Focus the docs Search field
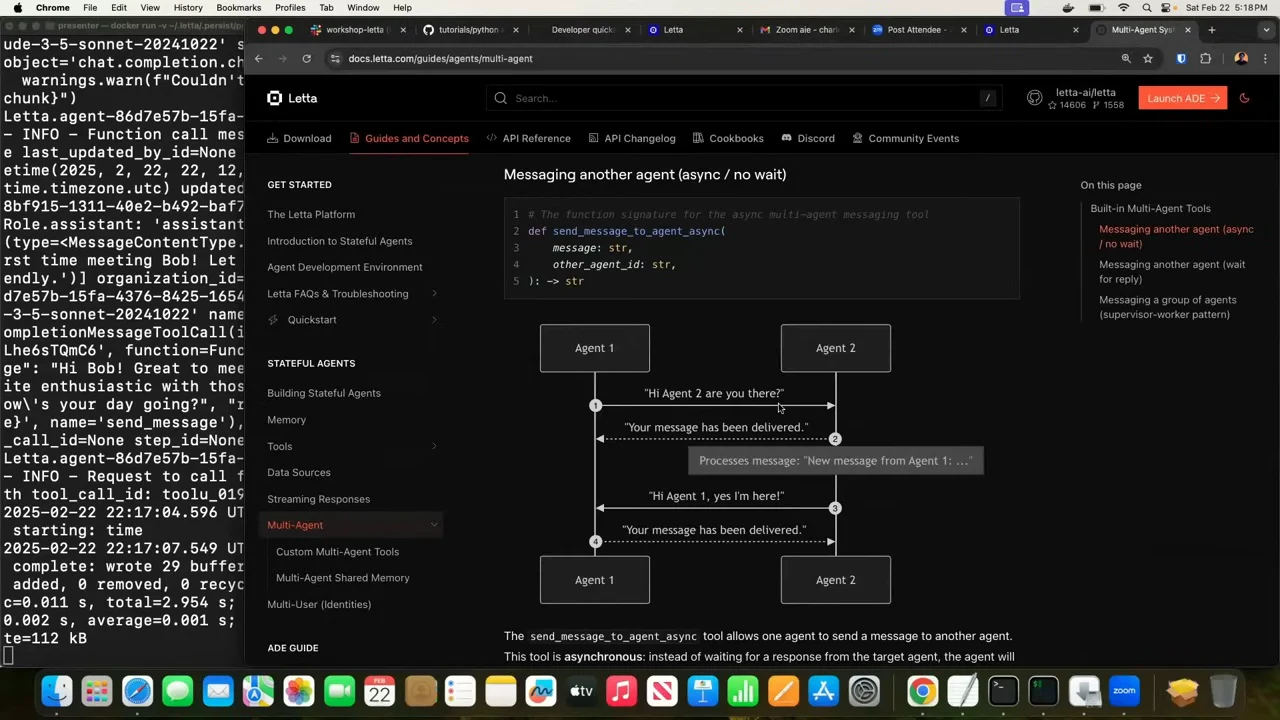 point(745,98)
